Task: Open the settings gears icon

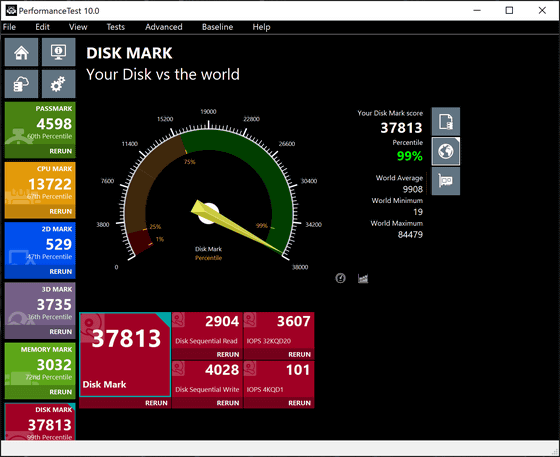Action: coord(59,84)
